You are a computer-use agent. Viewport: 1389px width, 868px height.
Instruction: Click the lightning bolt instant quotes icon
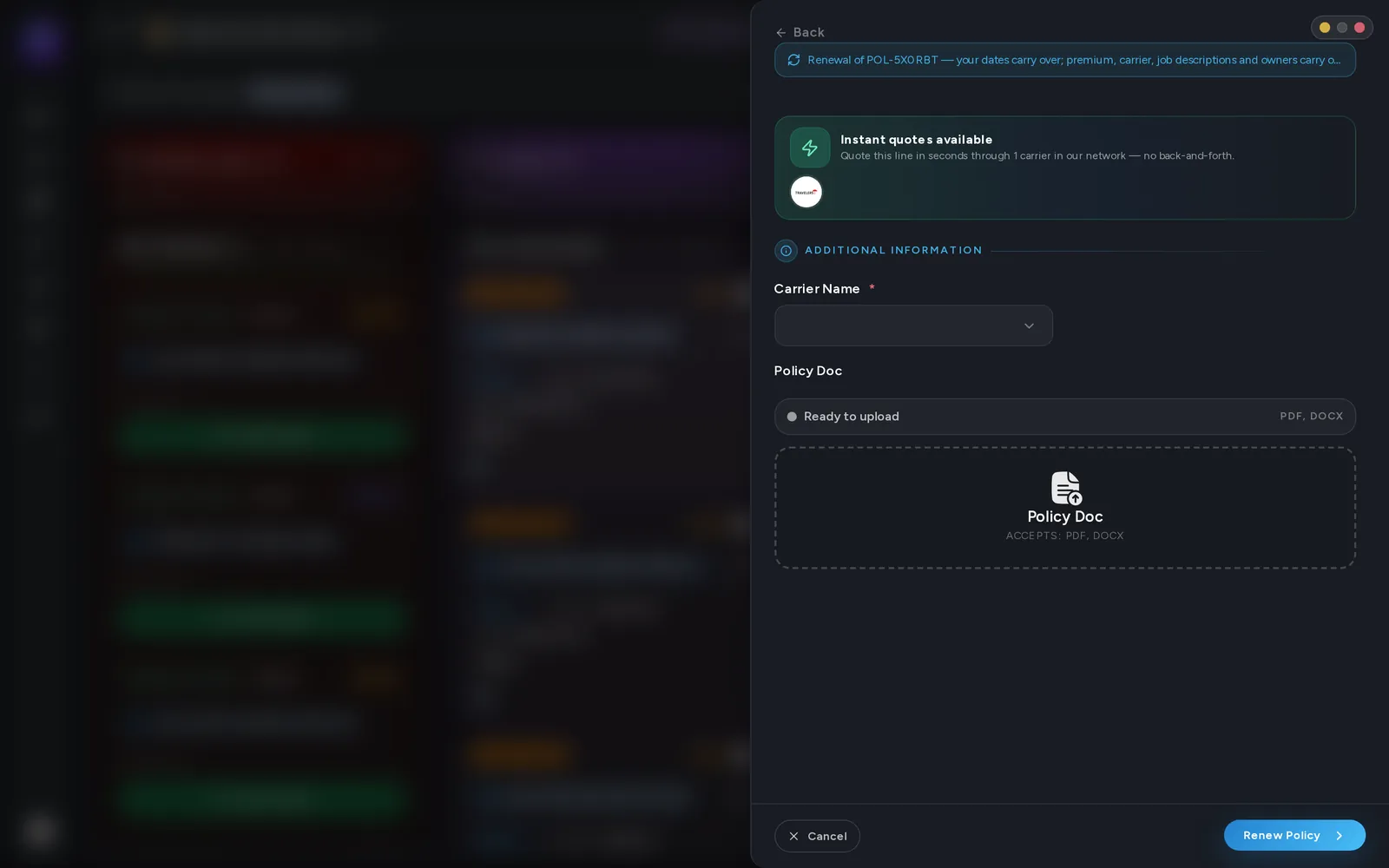tap(810, 148)
